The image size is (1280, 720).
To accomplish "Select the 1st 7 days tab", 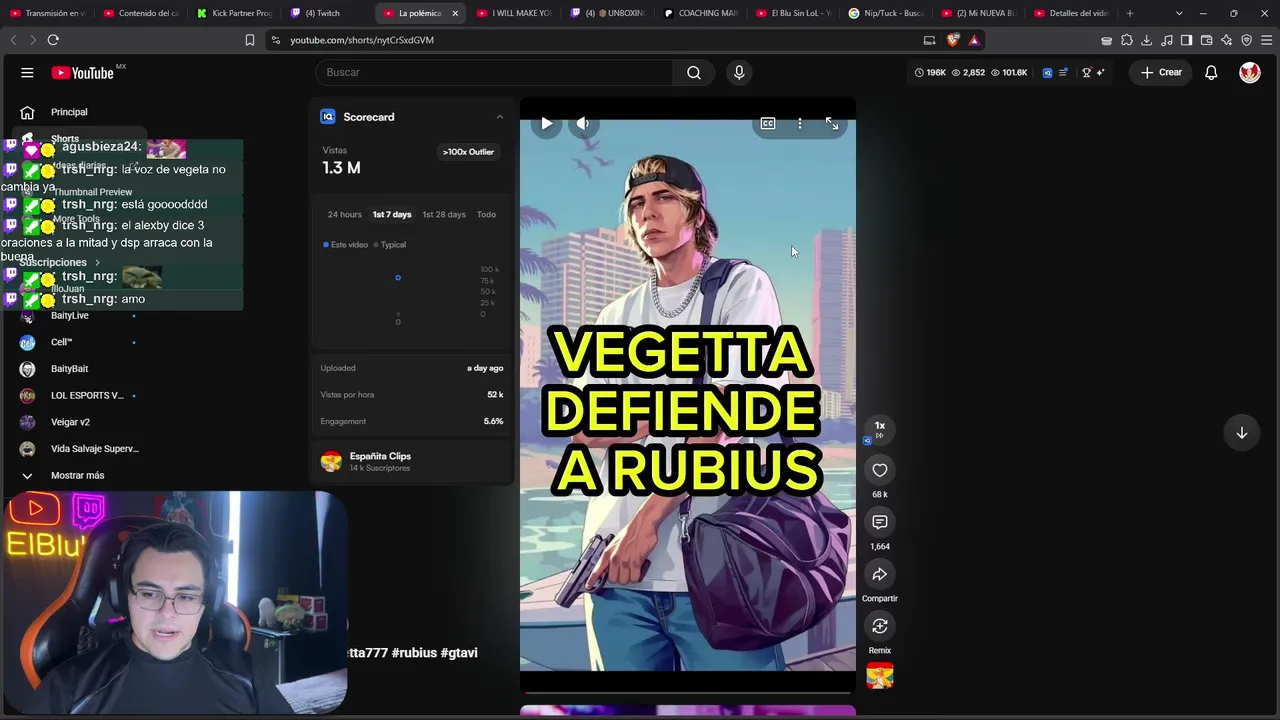I will tap(392, 214).
